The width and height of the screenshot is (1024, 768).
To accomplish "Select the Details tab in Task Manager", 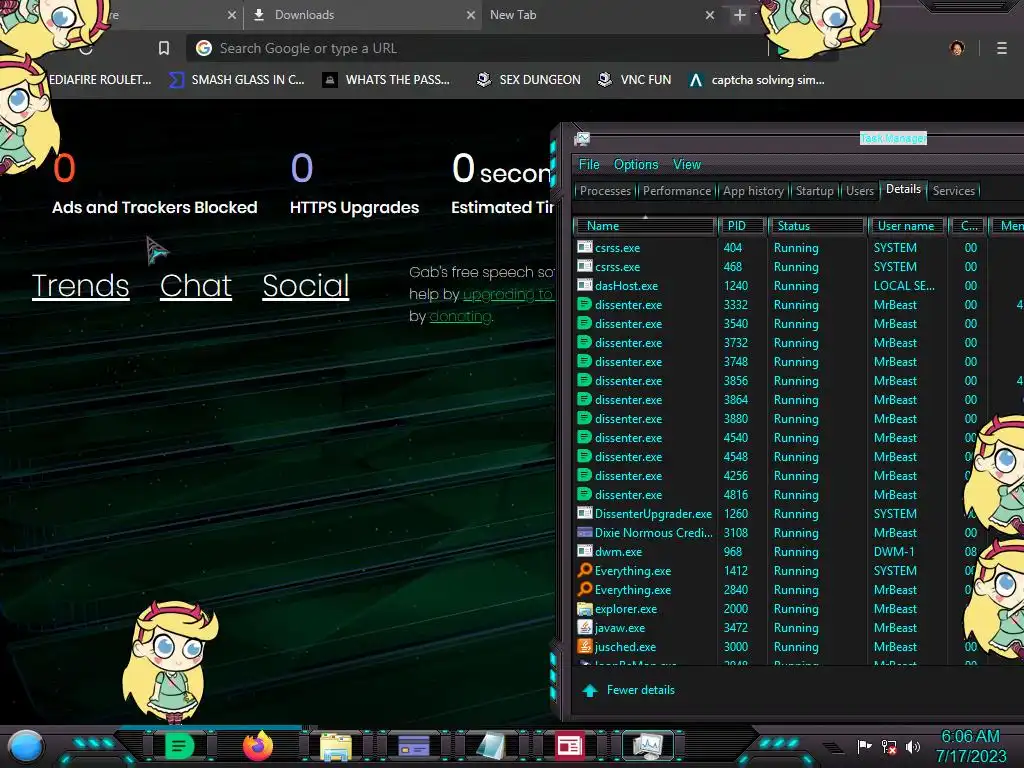I will coord(903,189).
